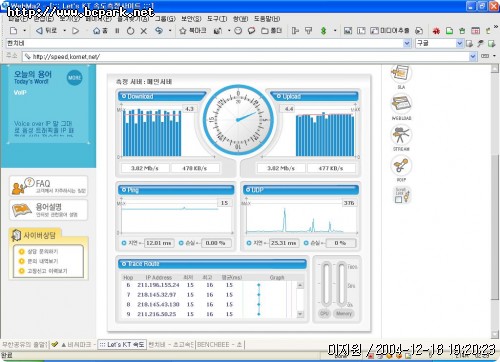Expand the address bar URL dropdown

[x=473, y=56]
